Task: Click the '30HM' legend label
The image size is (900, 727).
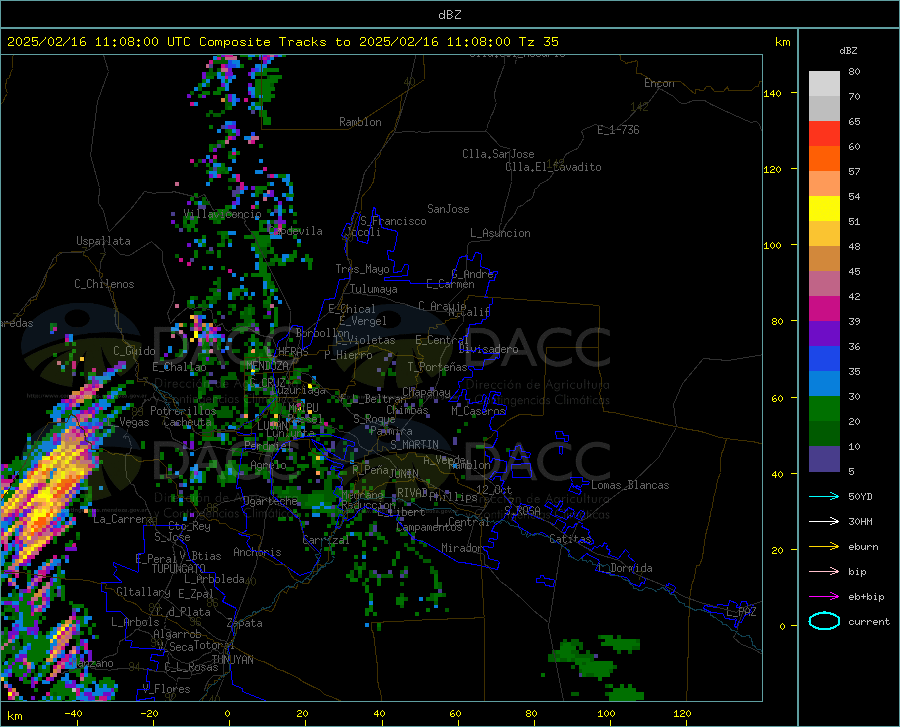Action: click(860, 522)
